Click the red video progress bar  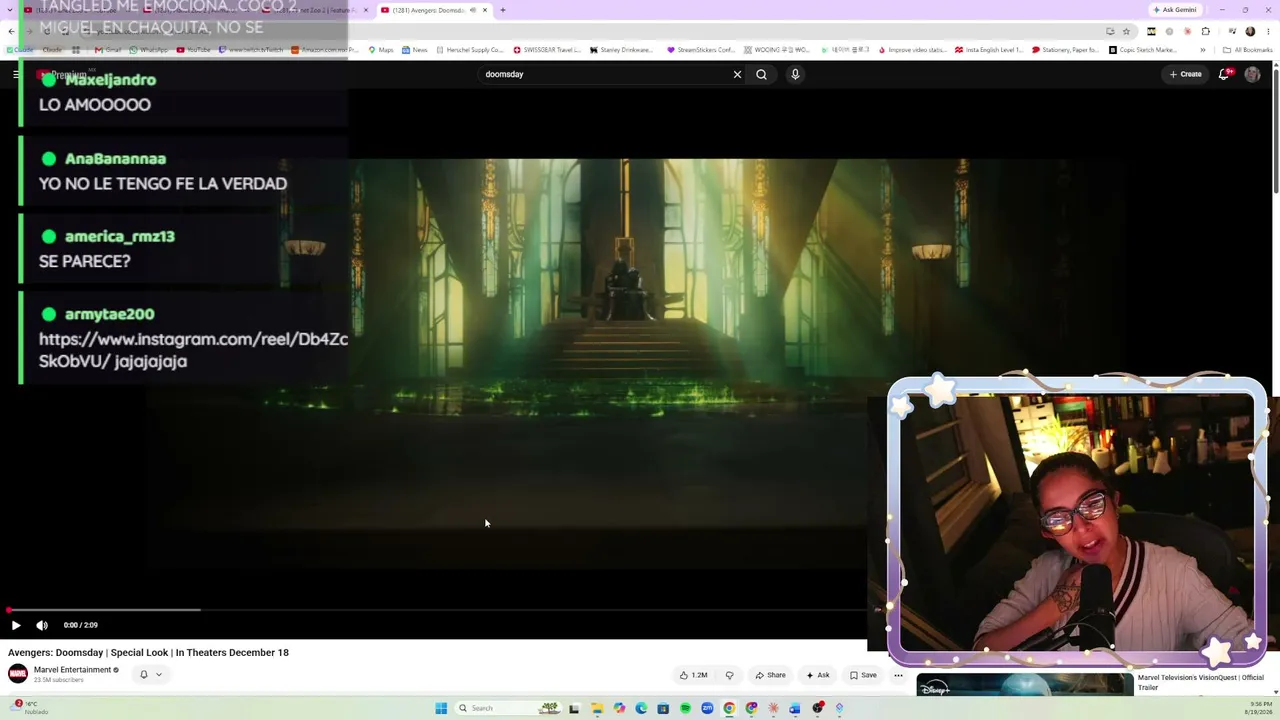[436, 610]
